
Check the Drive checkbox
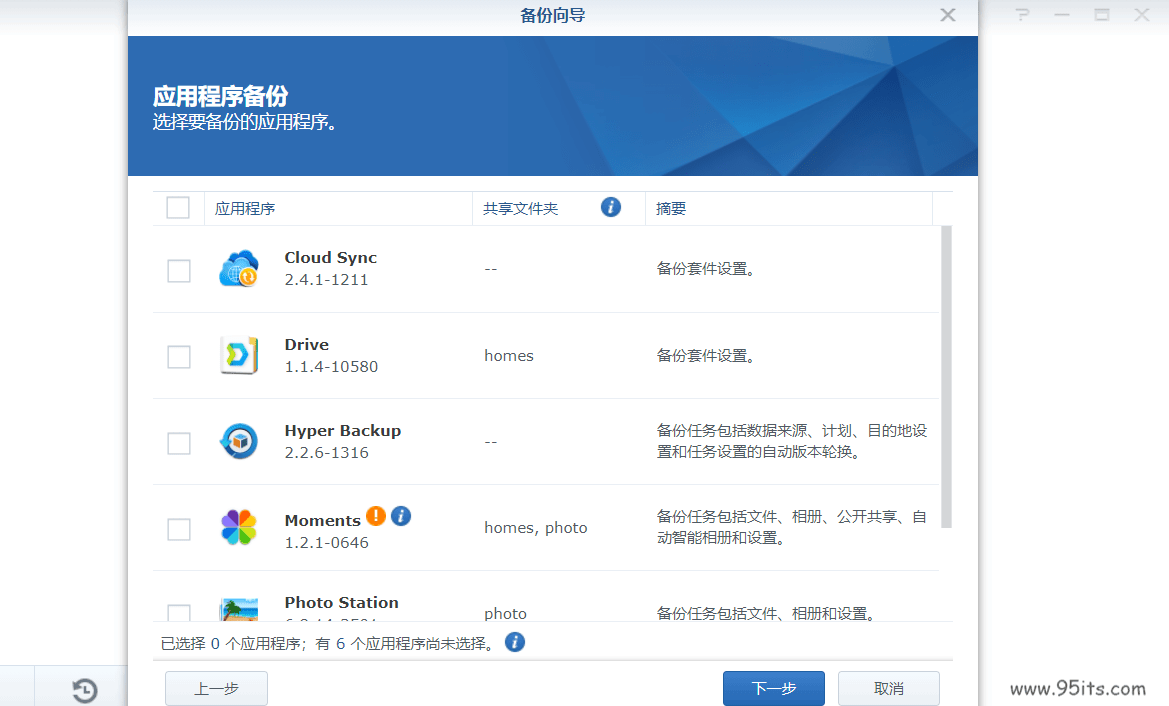coord(179,357)
